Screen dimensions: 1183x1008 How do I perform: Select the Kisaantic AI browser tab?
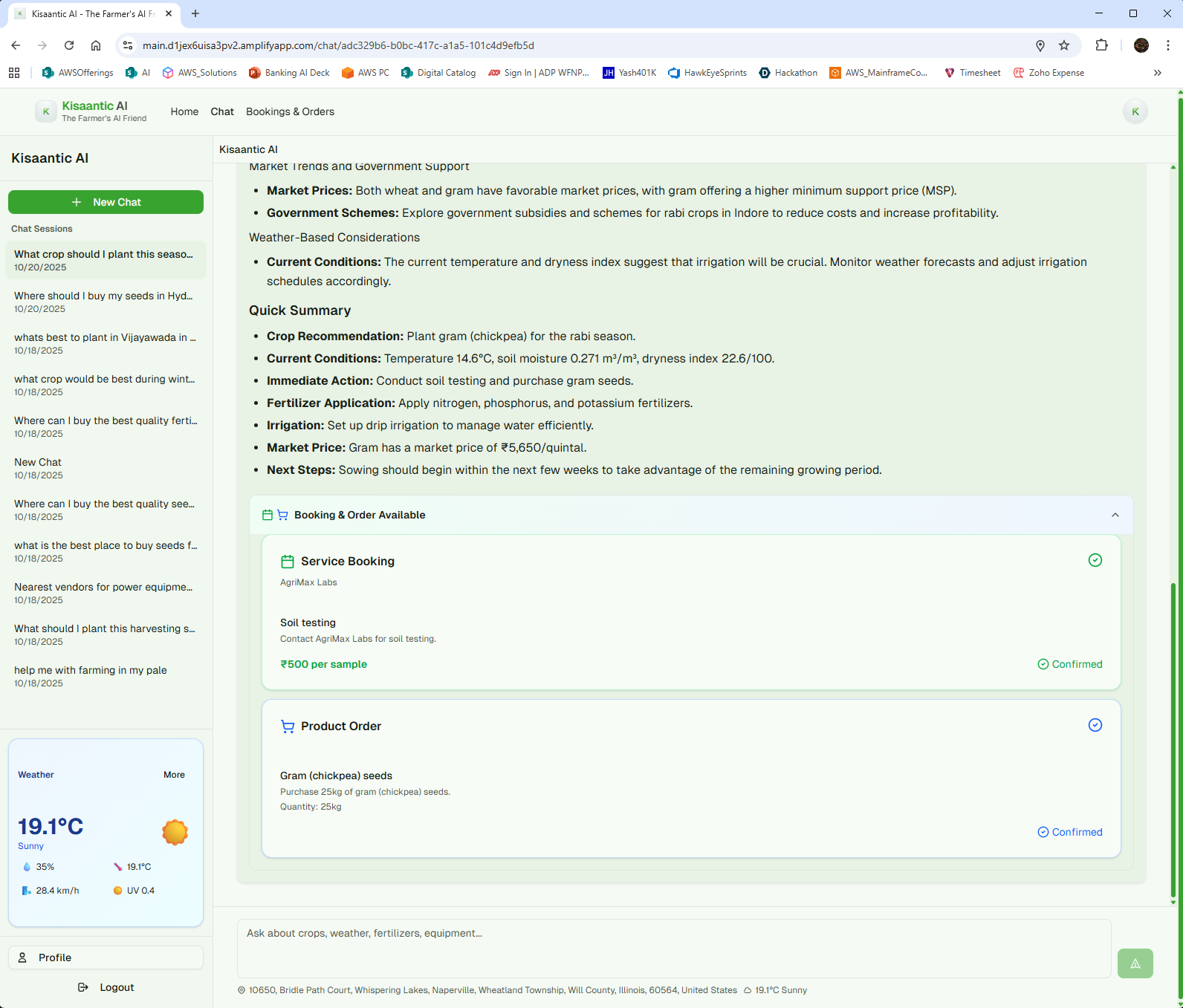pyautogui.click(x=93, y=13)
